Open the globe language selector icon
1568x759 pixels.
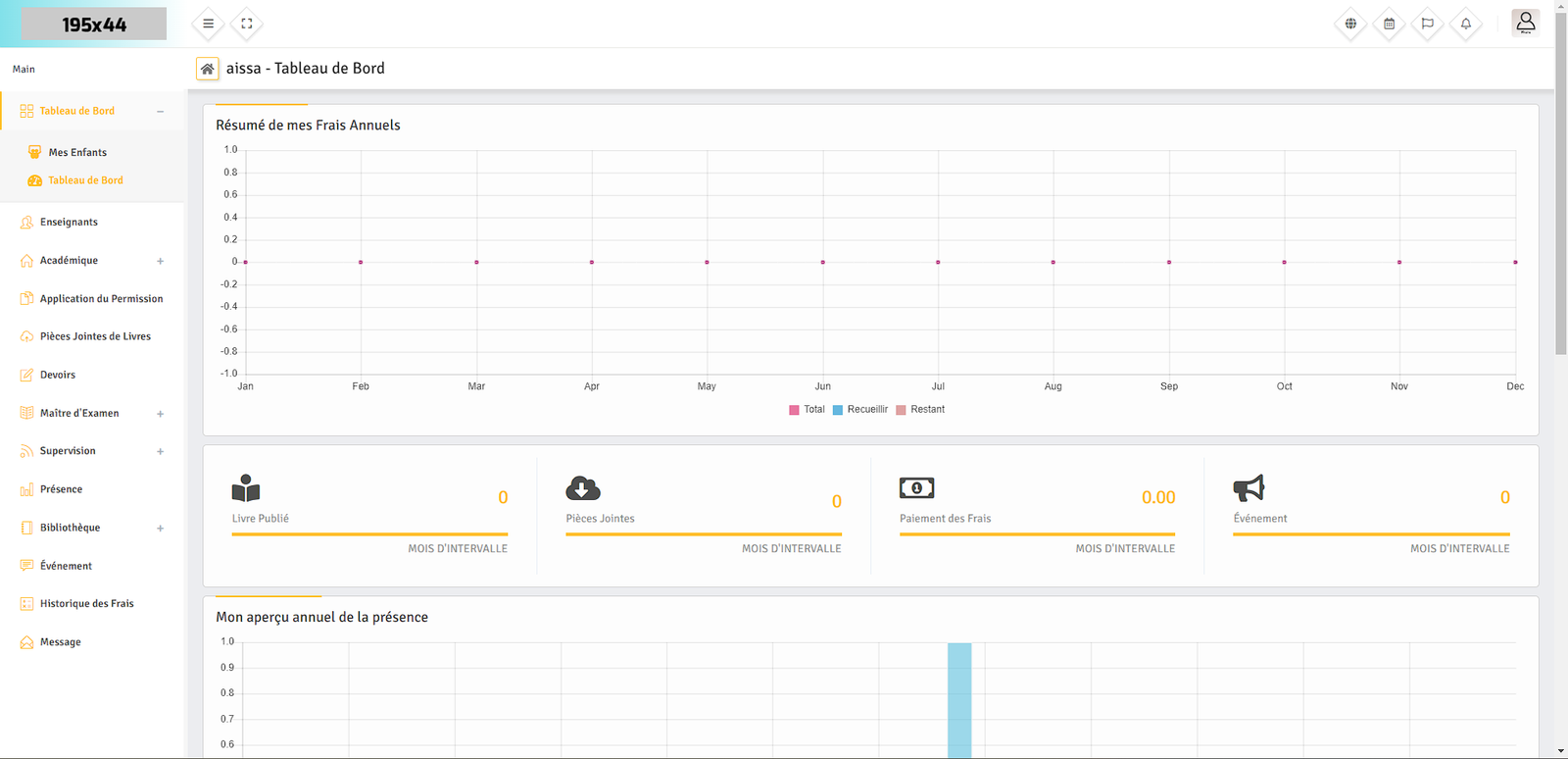[1350, 24]
